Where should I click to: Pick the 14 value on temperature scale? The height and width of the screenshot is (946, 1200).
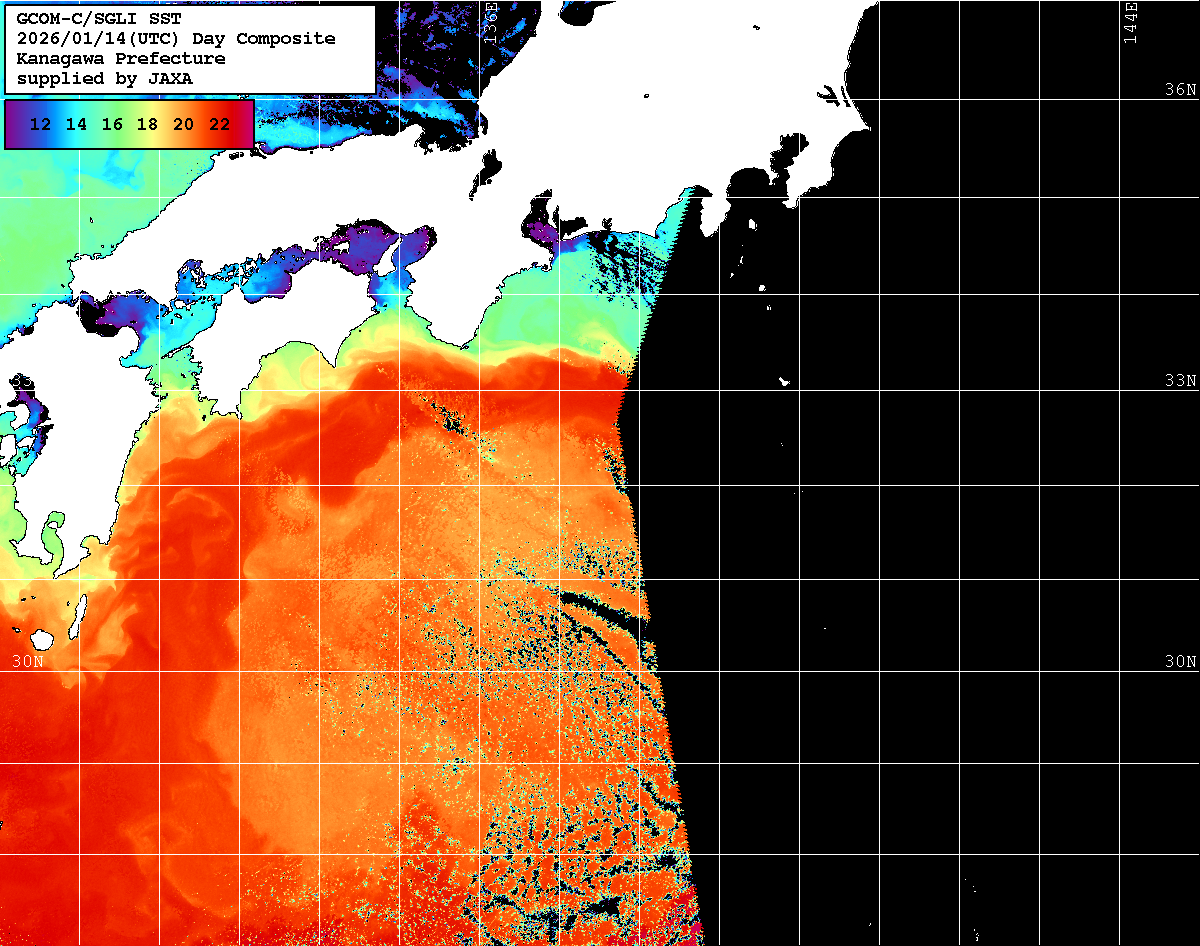(76, 125)
